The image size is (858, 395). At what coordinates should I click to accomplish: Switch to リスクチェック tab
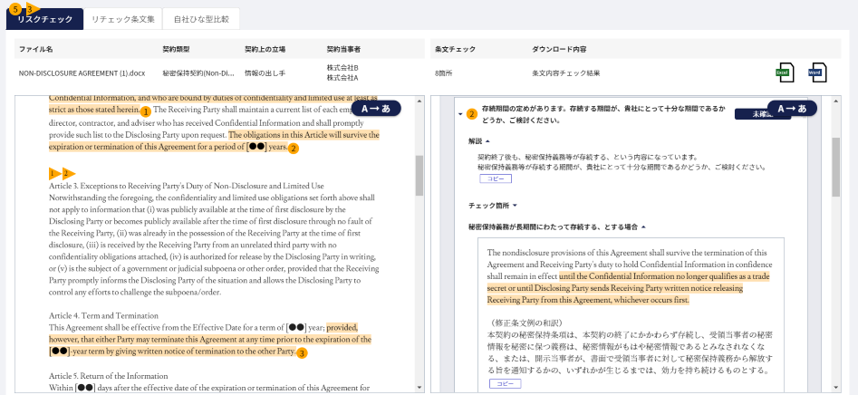[45, 19]
